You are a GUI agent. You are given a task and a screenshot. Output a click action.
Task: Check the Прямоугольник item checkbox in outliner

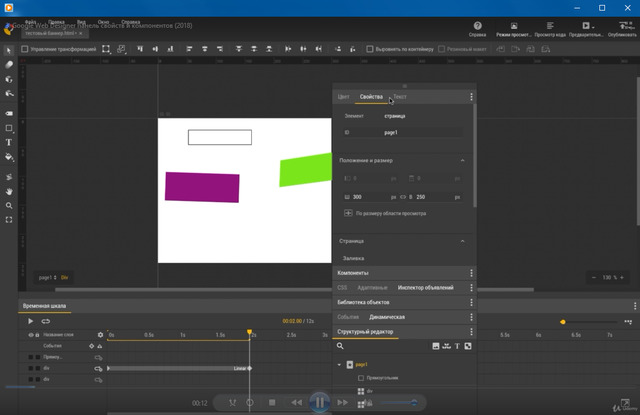361,378
